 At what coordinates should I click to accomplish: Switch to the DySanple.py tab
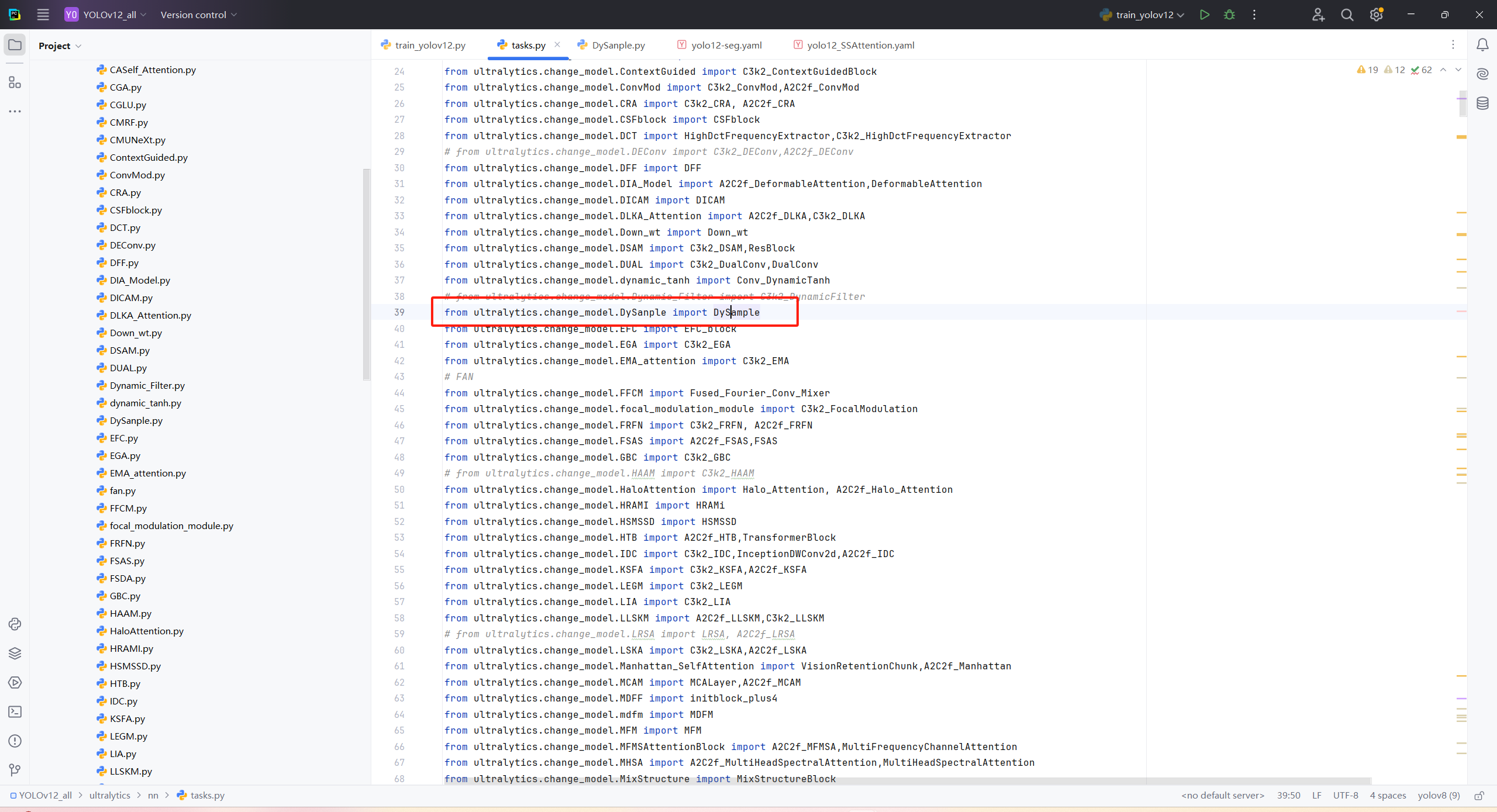tap(618, 45)
